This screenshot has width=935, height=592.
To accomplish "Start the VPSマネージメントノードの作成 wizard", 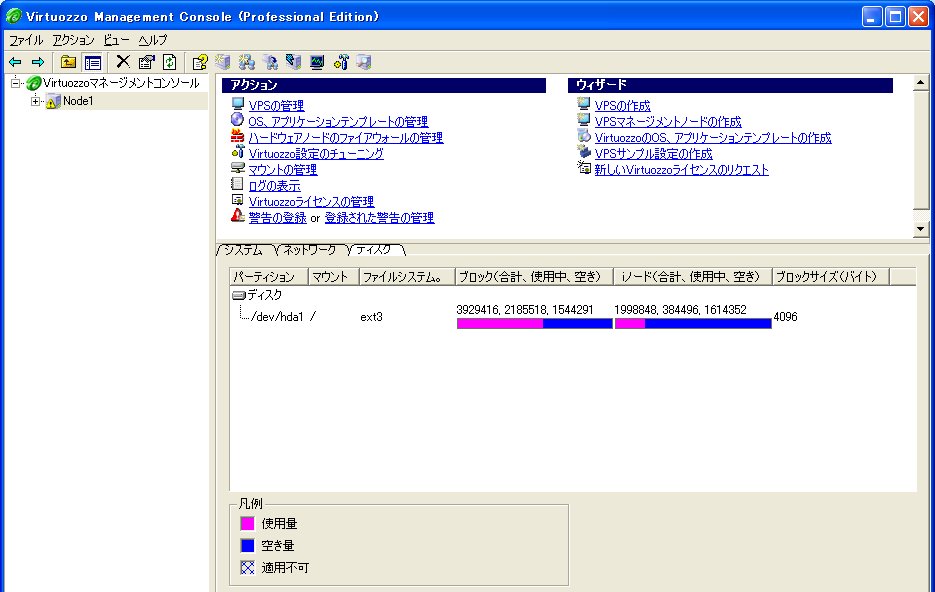I will (668, 122).
